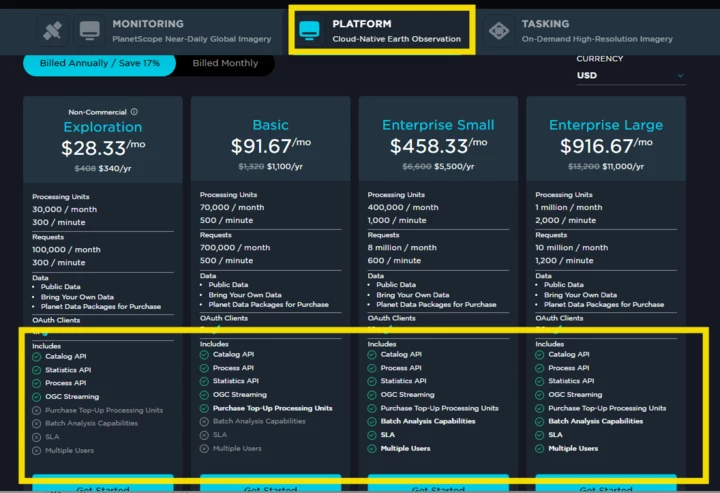Click the $11,000/yr annual price
Image resolution: width=720 pixels, height=493 pixels.
coord(623,167)
